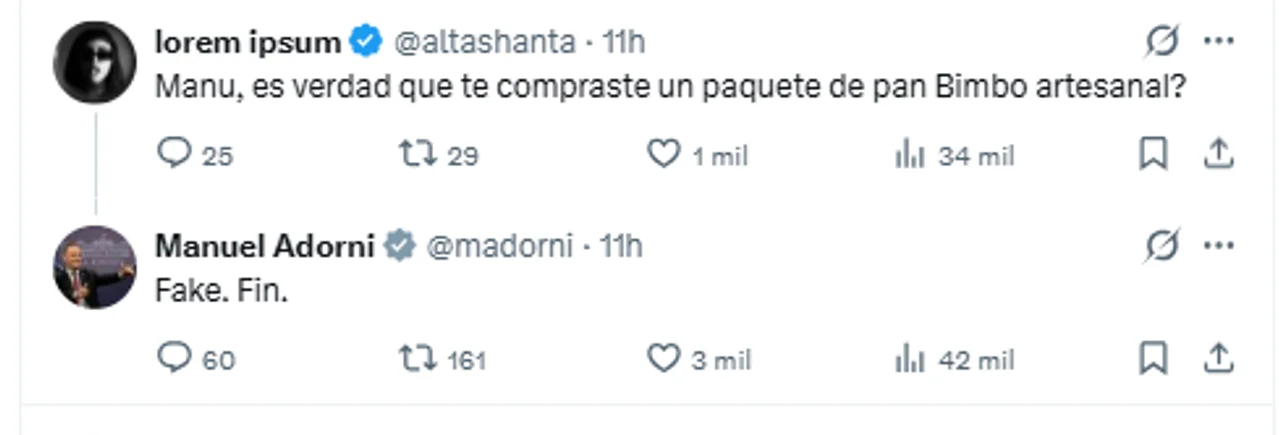Reply to lorem ipsum's tweet
This screenshot has height=435, width=1280.
pos(174,154)
